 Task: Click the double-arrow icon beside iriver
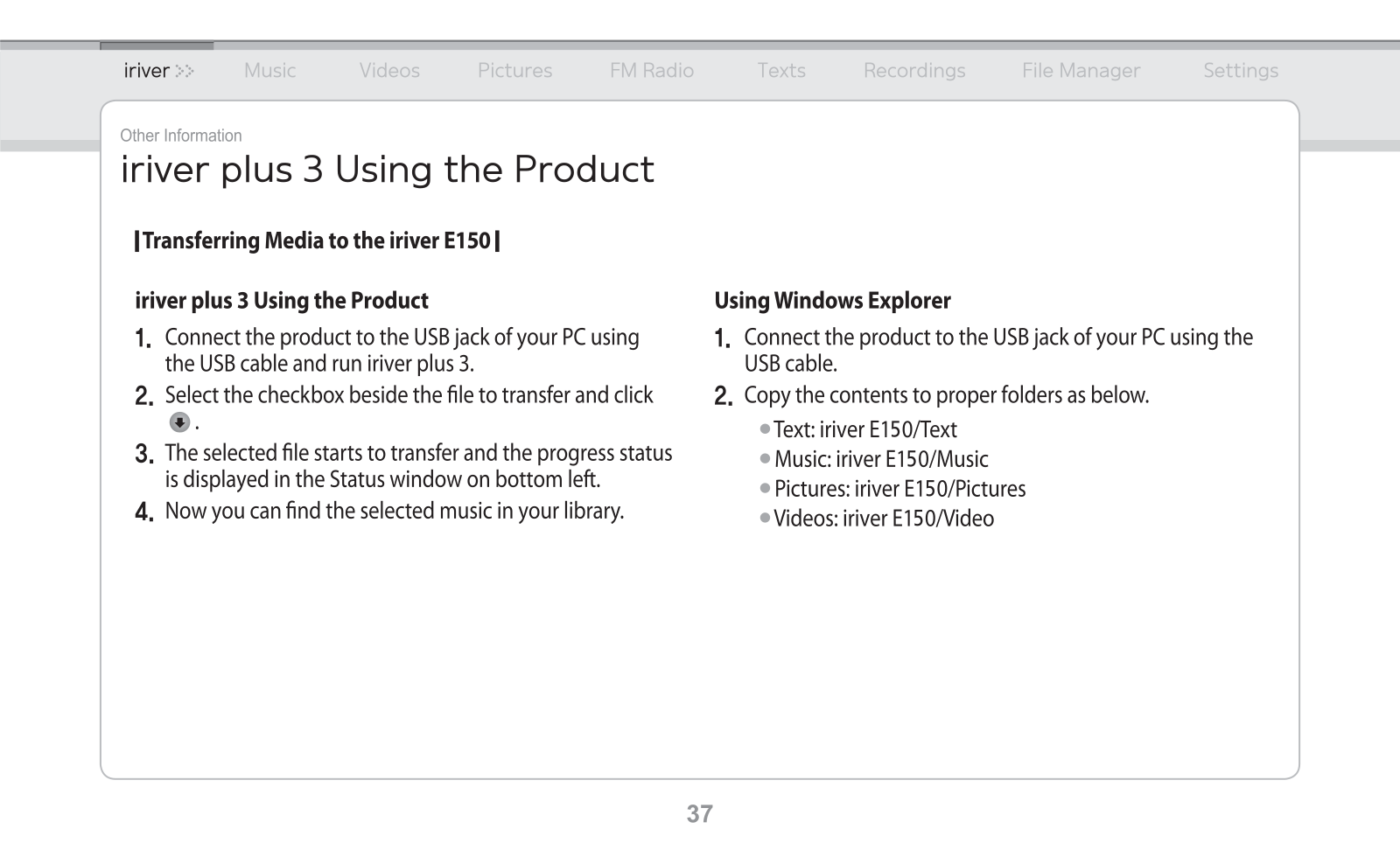(x=185, y=71)
